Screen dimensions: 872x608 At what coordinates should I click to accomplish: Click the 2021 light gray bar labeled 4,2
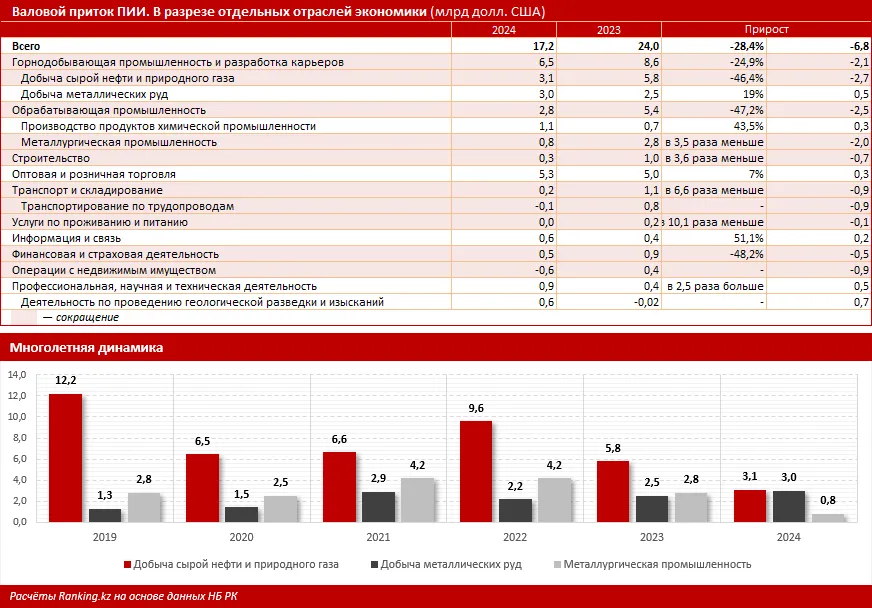coord(416,499)
